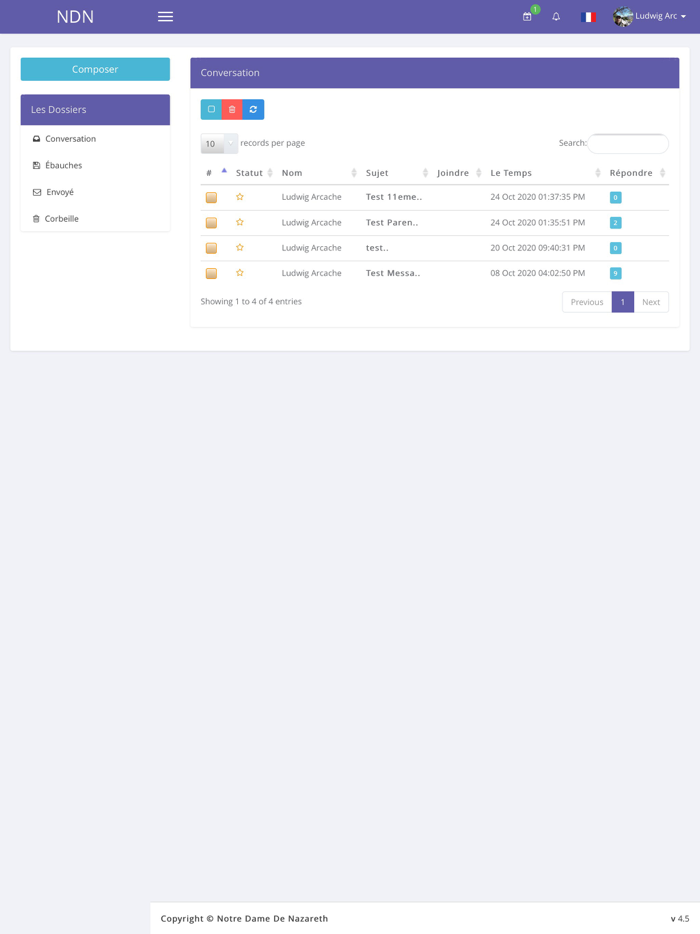Click the hamburger menu icon

165,16
